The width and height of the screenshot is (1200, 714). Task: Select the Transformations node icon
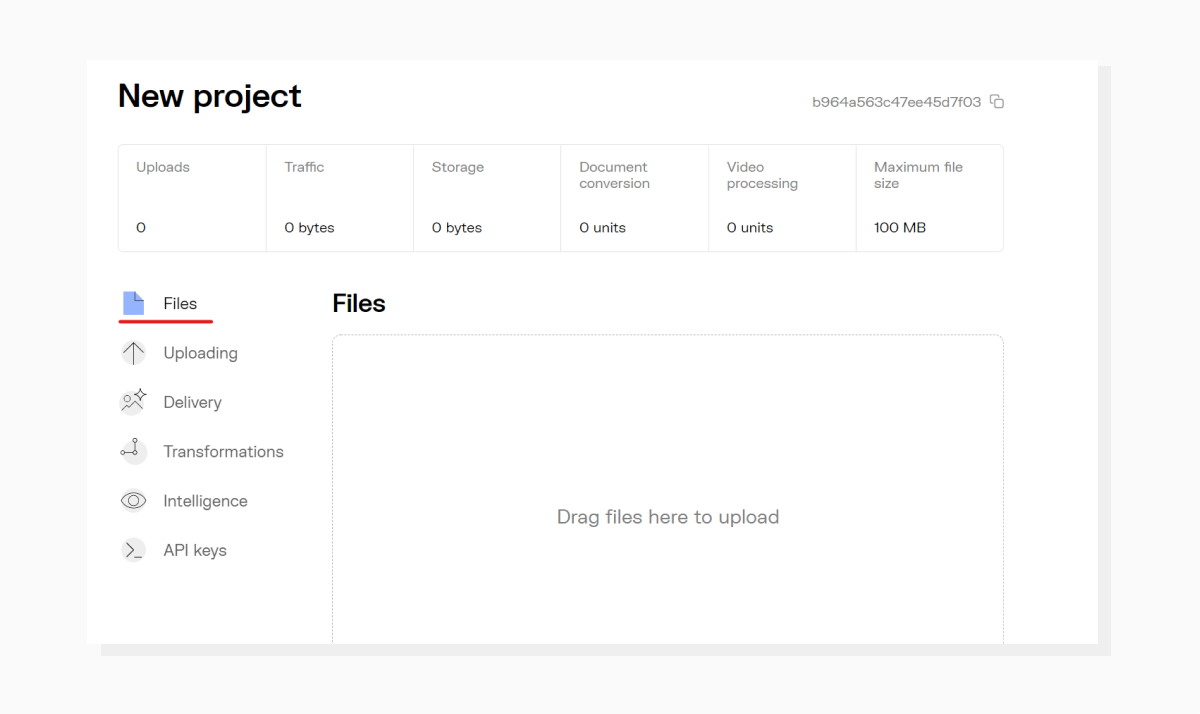click(133, 451)
